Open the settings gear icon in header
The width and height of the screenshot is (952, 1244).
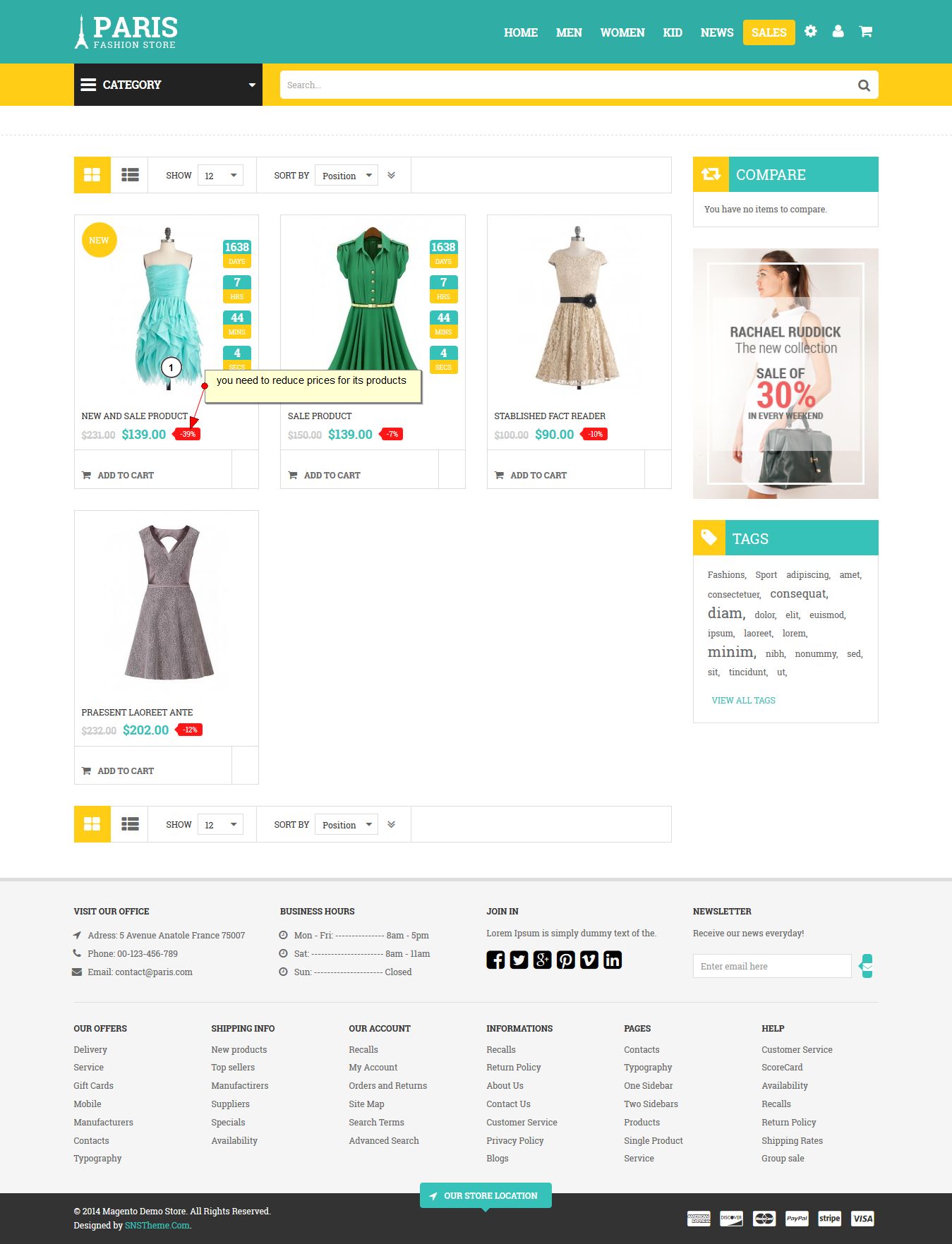pyautogui.click(x=810, y=32)
